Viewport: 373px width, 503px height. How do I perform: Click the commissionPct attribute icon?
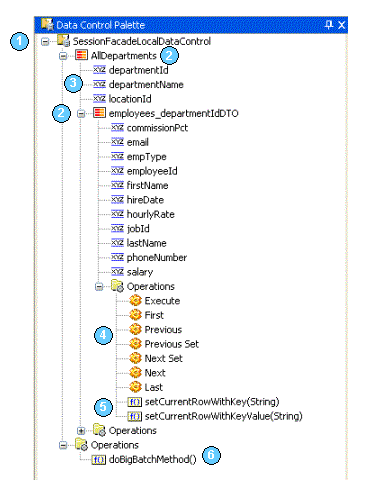click(x=117, y=127)
